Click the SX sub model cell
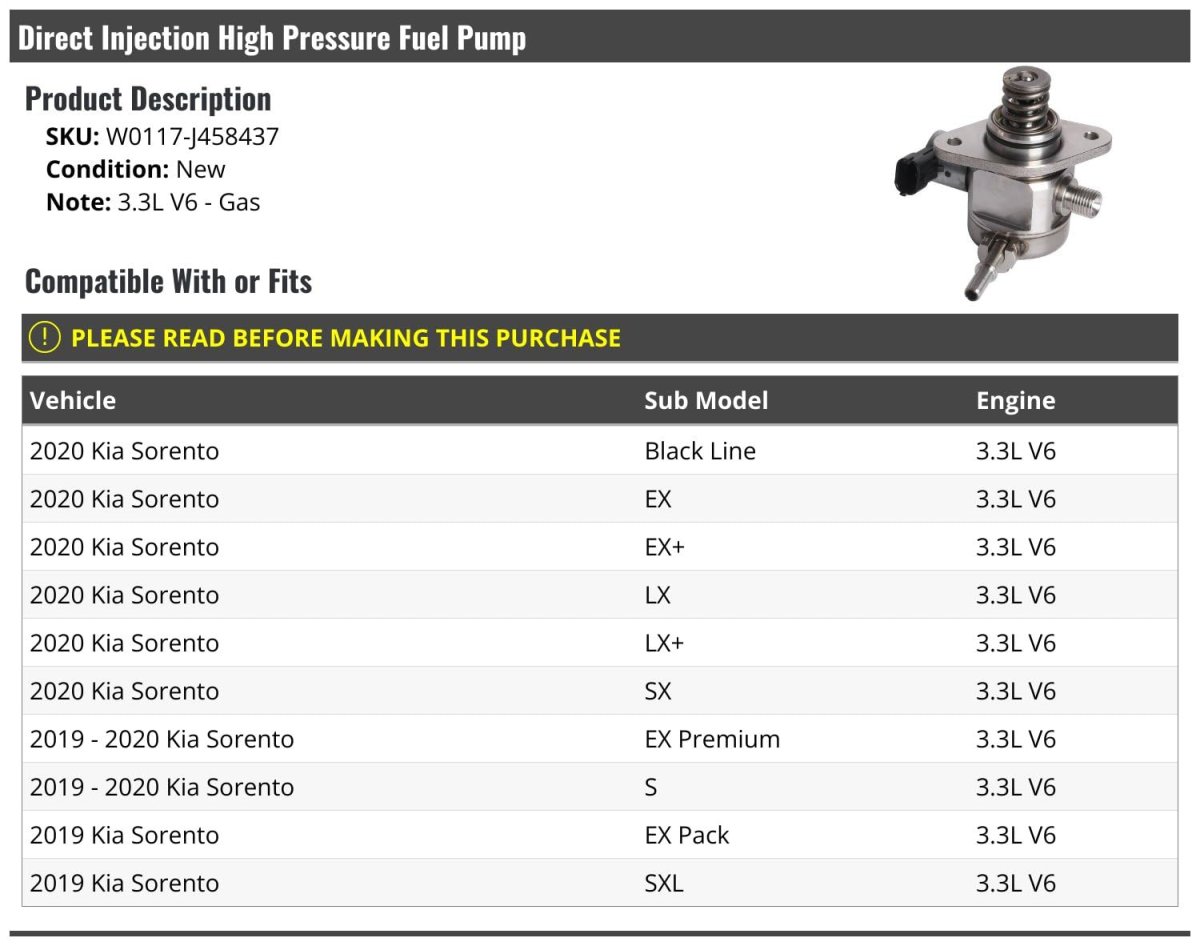 click(x=658, y=691)
